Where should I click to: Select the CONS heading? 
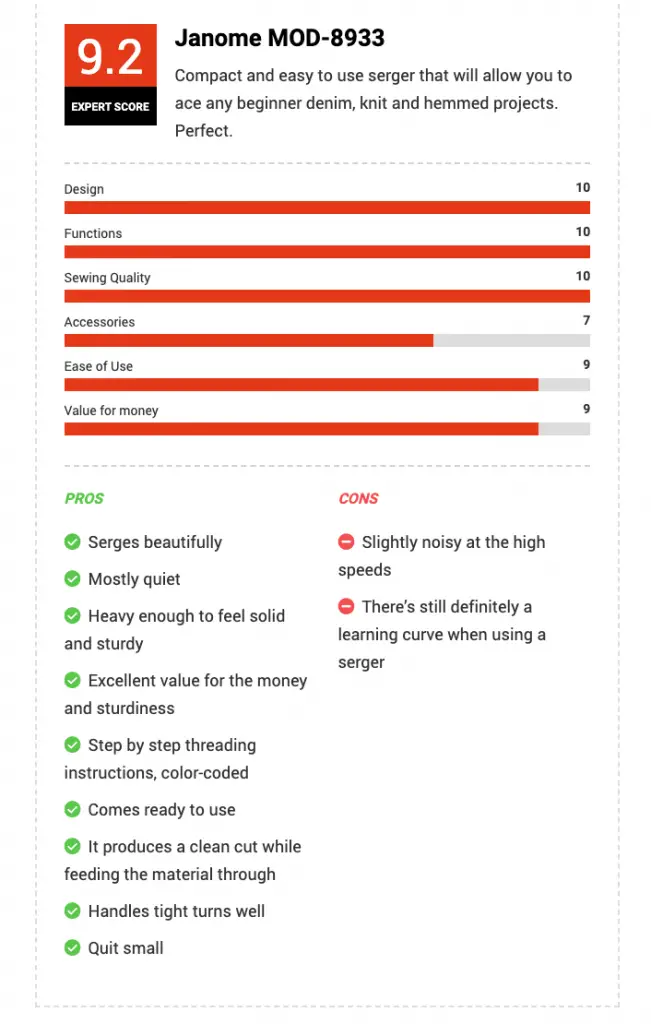coord(358,498)
